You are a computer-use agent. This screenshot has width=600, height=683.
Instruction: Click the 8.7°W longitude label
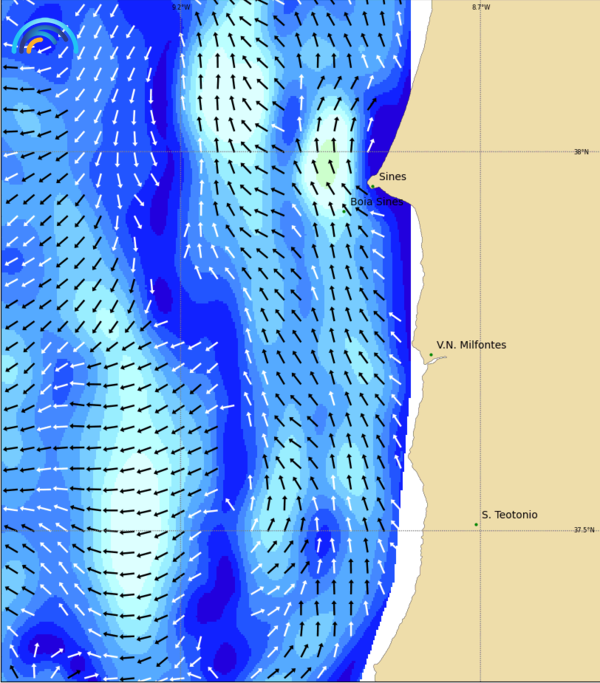pyautogui.click(x=481, y=7)
